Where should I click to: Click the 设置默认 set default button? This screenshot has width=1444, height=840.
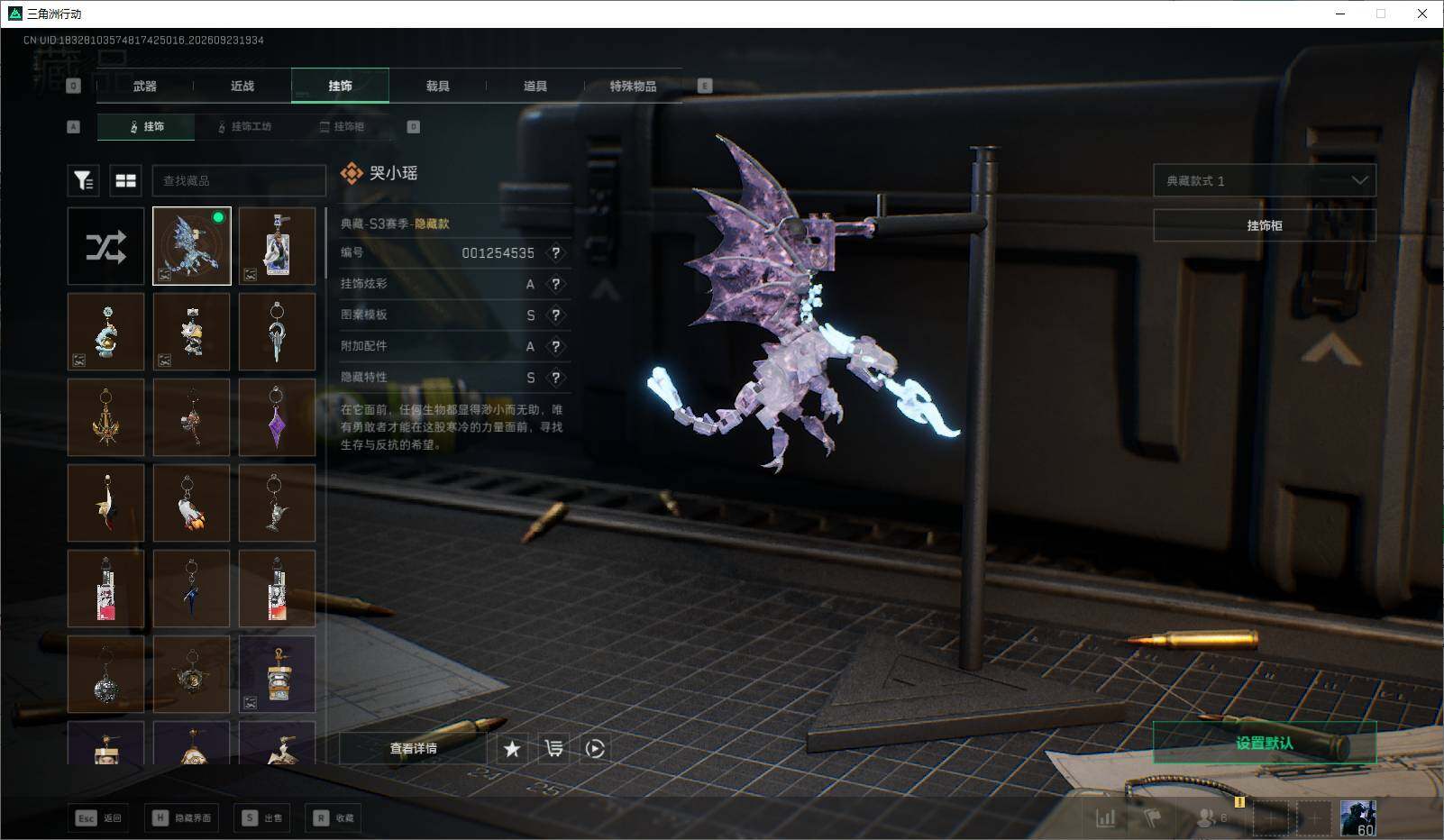(1265, 743)
